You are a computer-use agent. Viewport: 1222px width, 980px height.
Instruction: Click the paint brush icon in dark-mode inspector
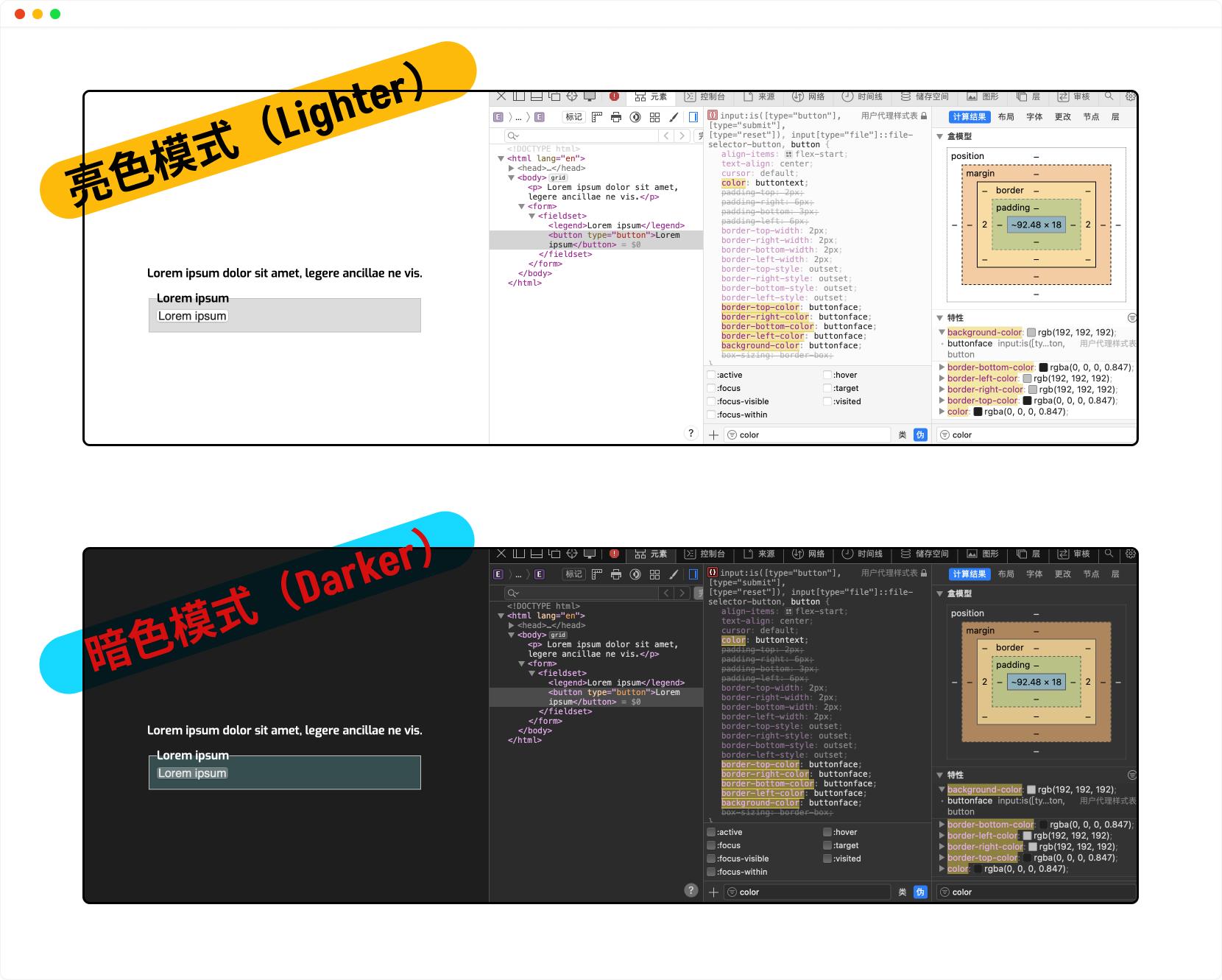point(674,574)
